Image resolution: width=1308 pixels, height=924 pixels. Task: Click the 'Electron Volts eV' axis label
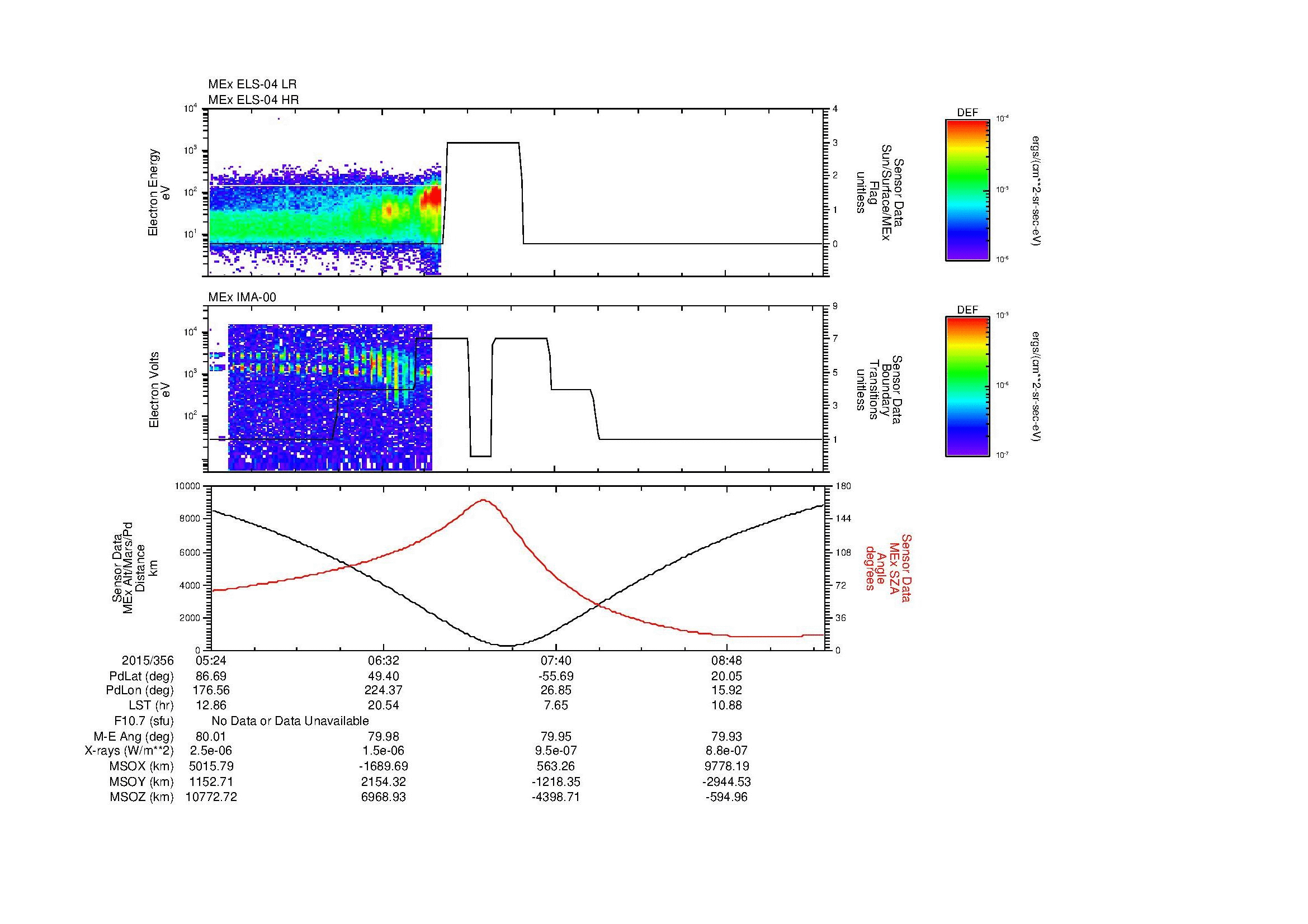pos(159,390)
